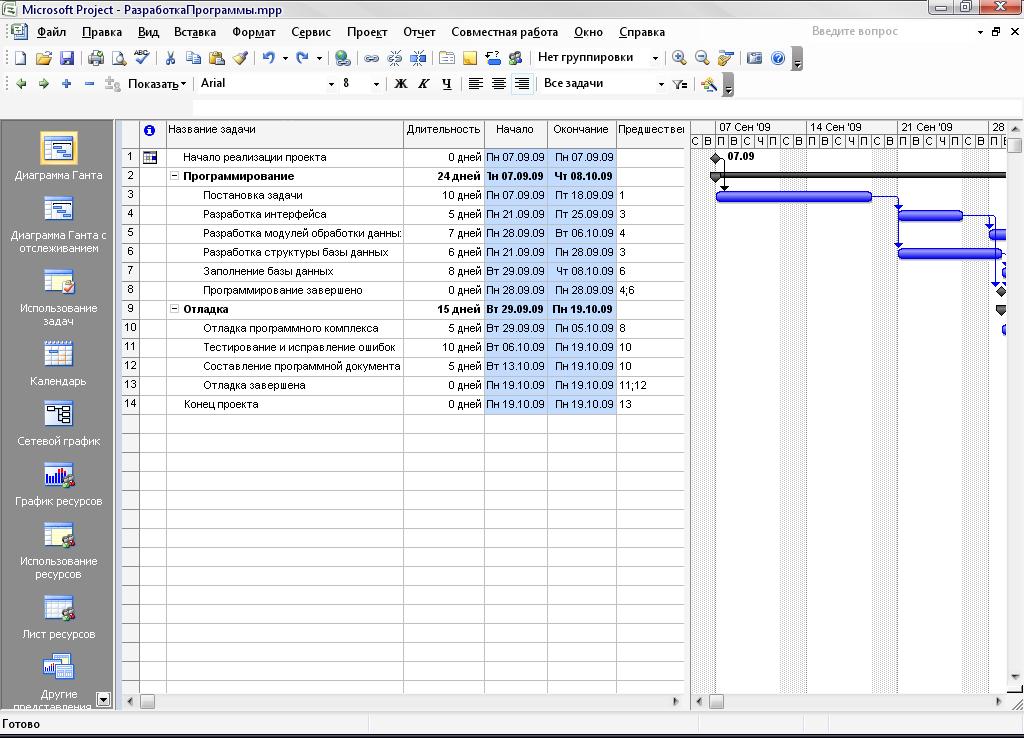Click the Format Painter brush icon

(240, 58)
